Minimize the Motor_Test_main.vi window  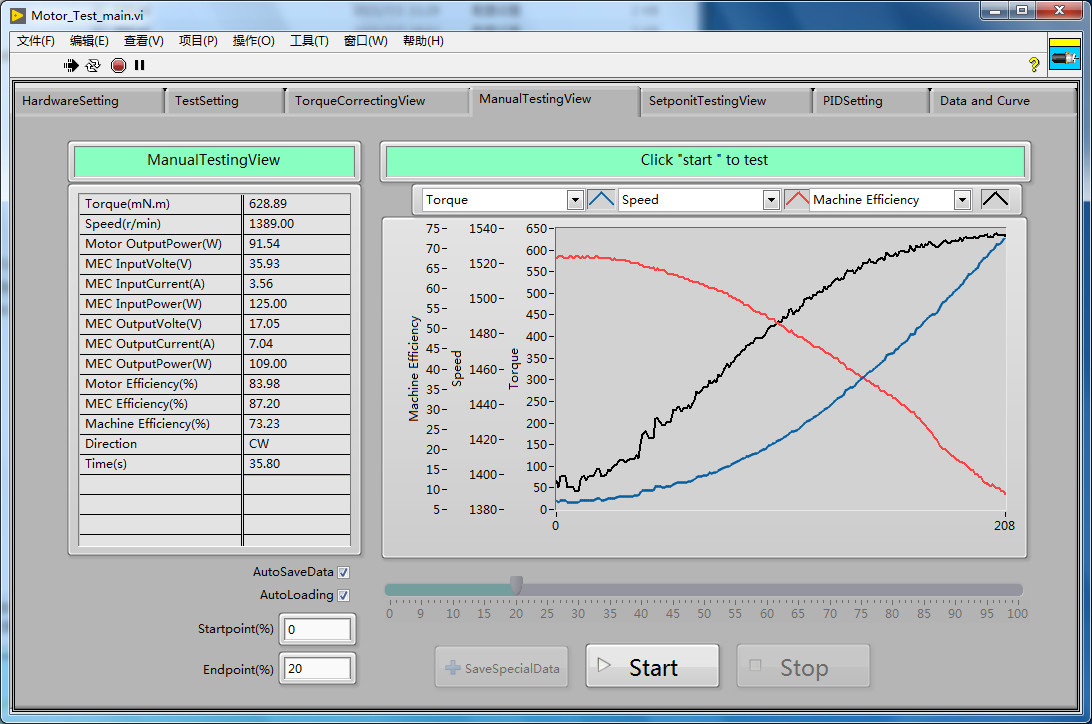pyautogui.click(x=994, y=10)
